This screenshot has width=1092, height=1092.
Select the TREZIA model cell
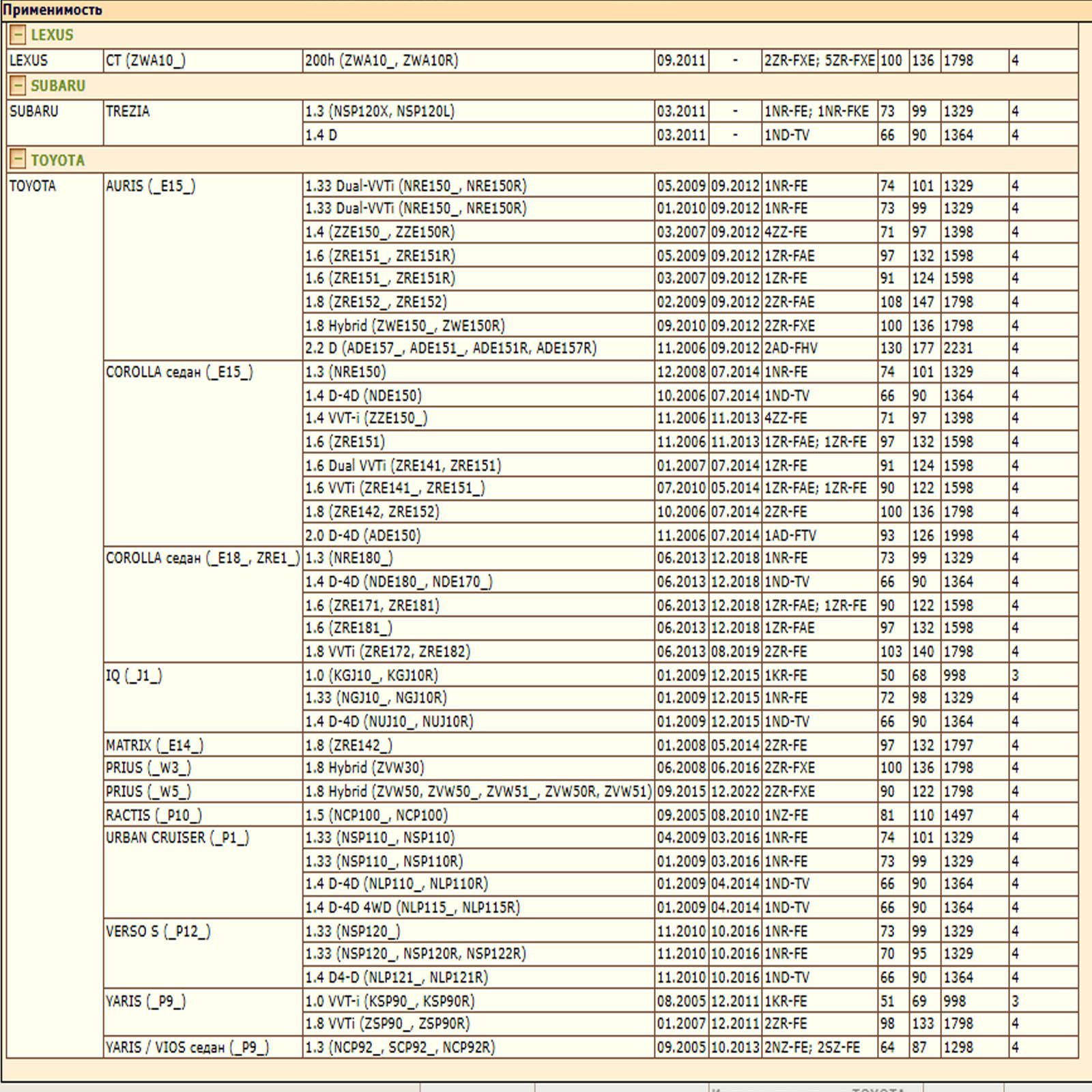pyautogui.click(x=128, y=112)
